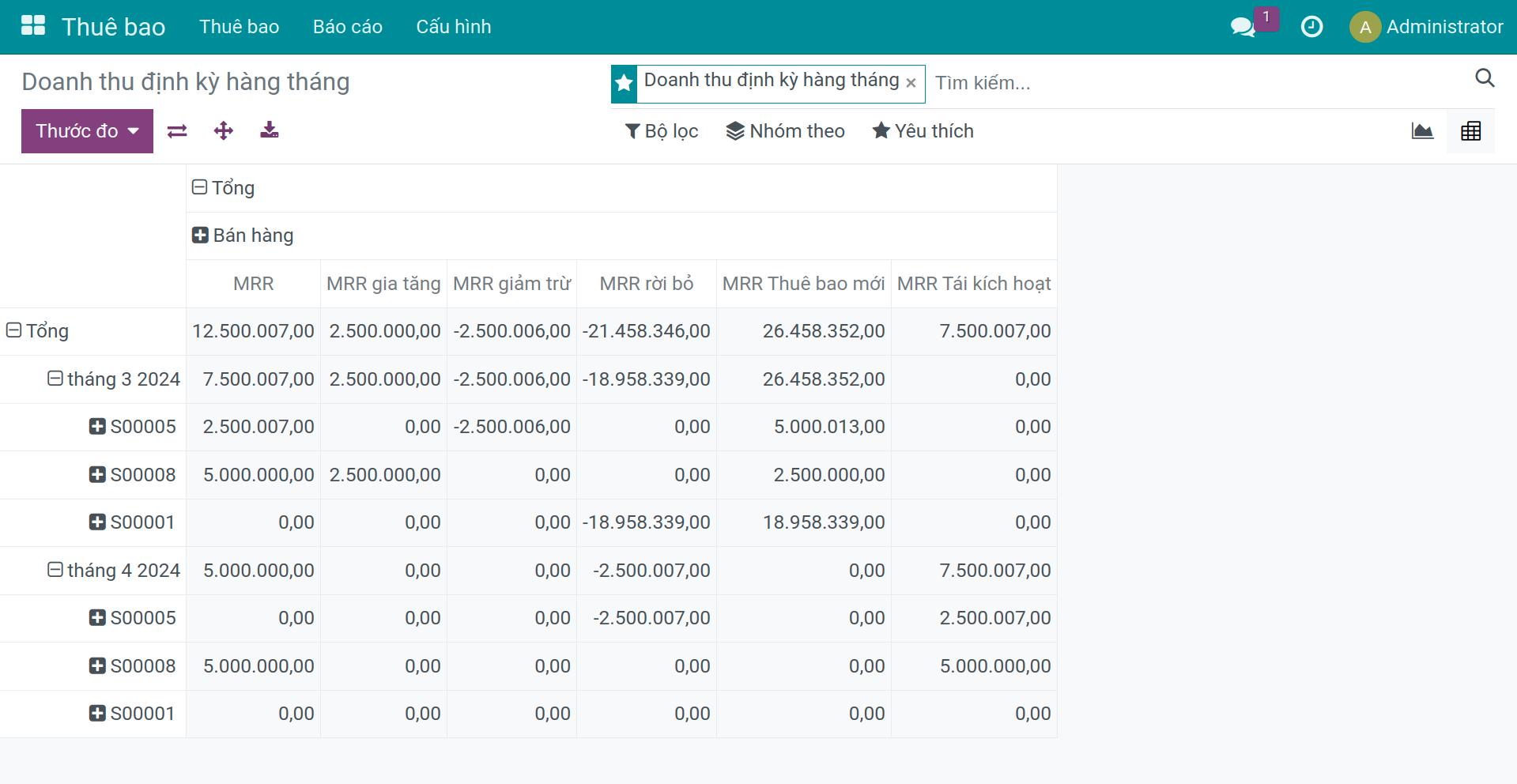1517x784 pixels.
Task: Download the pivot table as spreadsheet
Action: (x=270, y=130)
